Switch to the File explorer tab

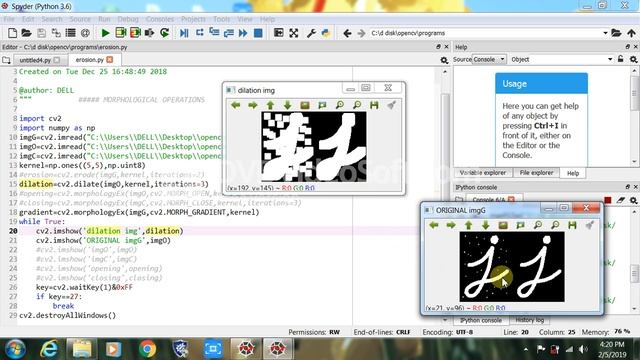click(x=536, y=173)
